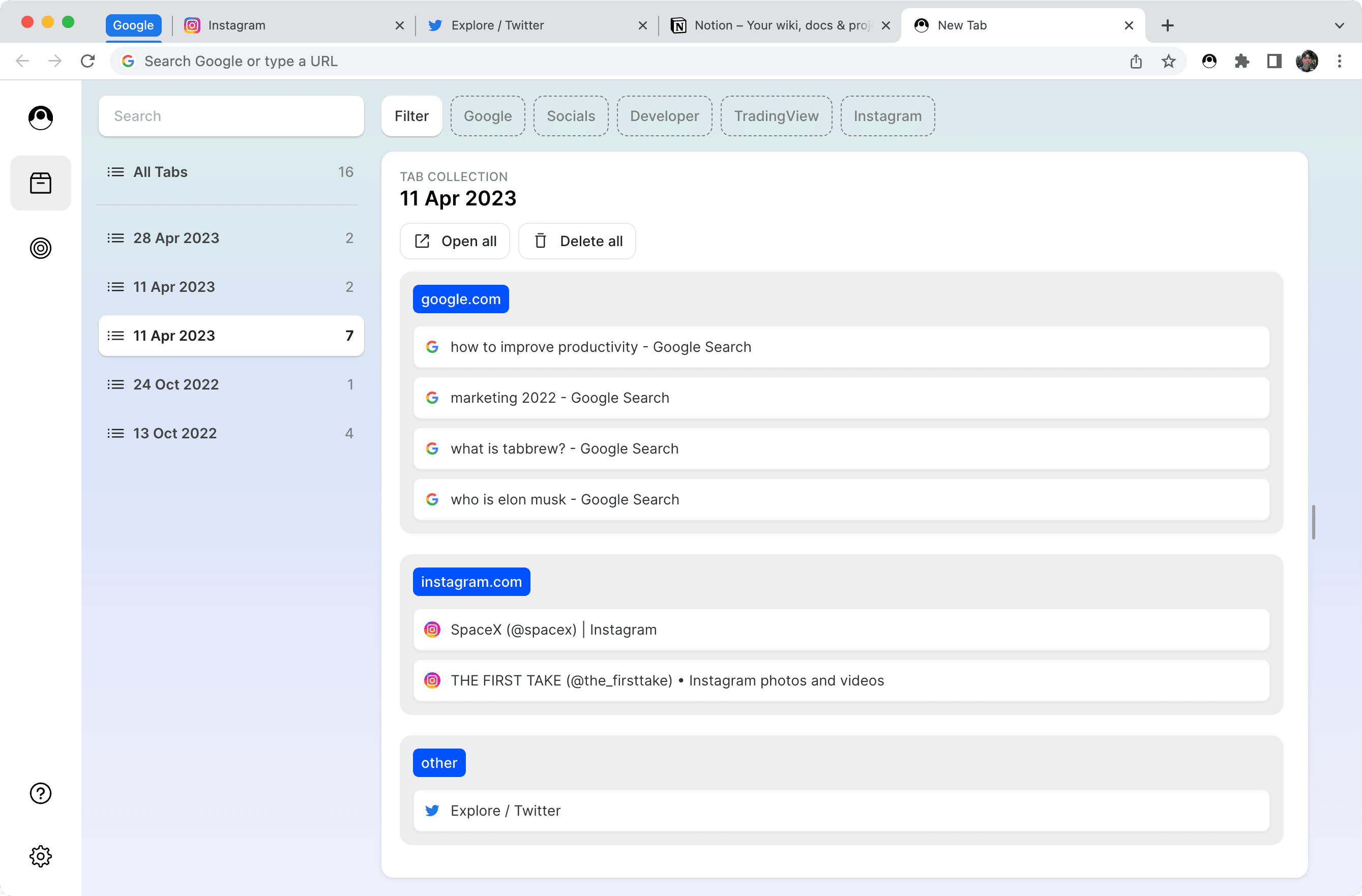Click the google.com group label
Screen dimensions: 1362x896
[461, 299]
